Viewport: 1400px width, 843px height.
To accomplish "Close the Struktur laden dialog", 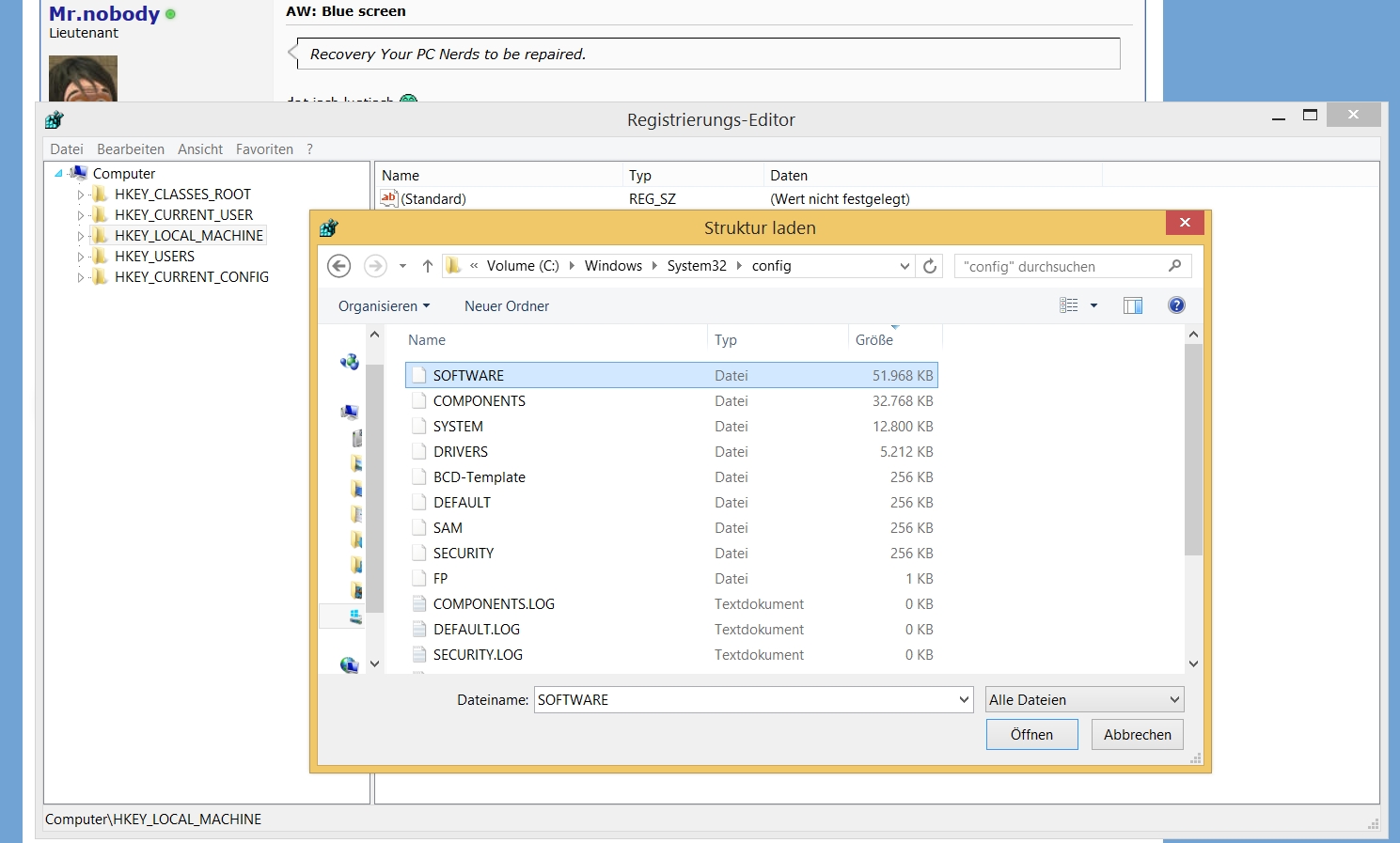I will (1185, 223).
